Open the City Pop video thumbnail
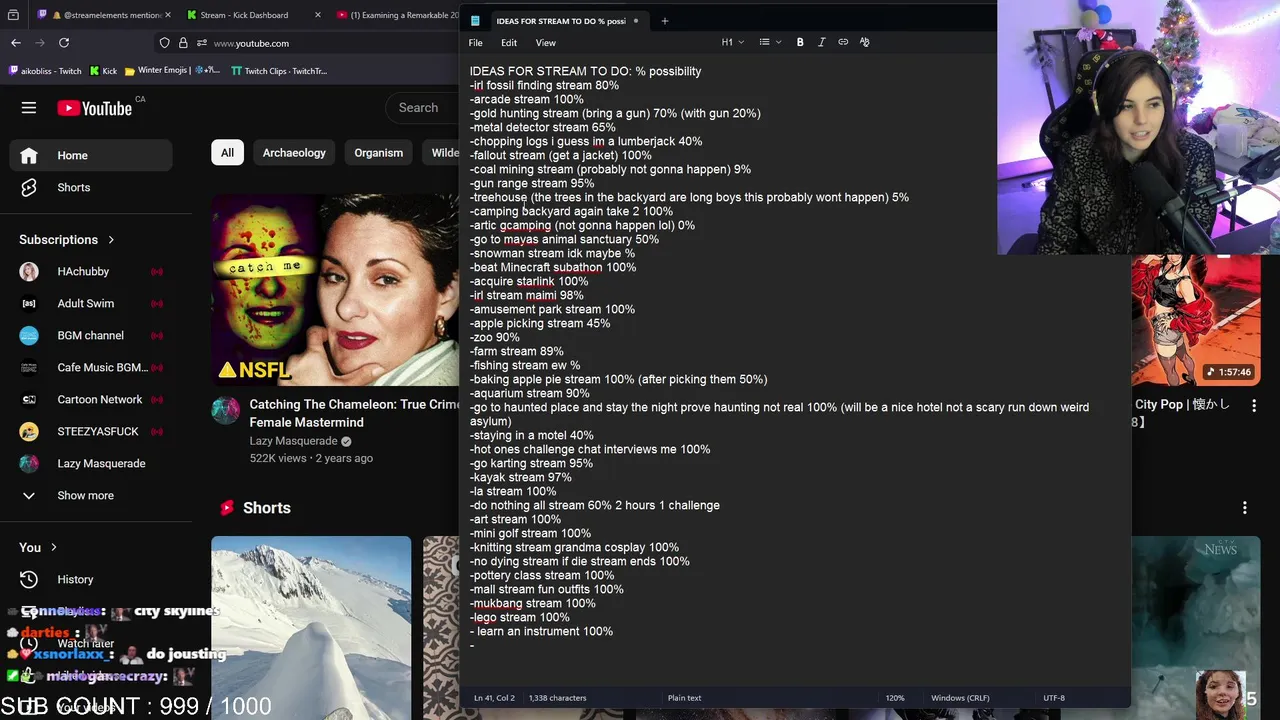The height and width of the screenshot is (720, 1280). [x=1196, y=320]
